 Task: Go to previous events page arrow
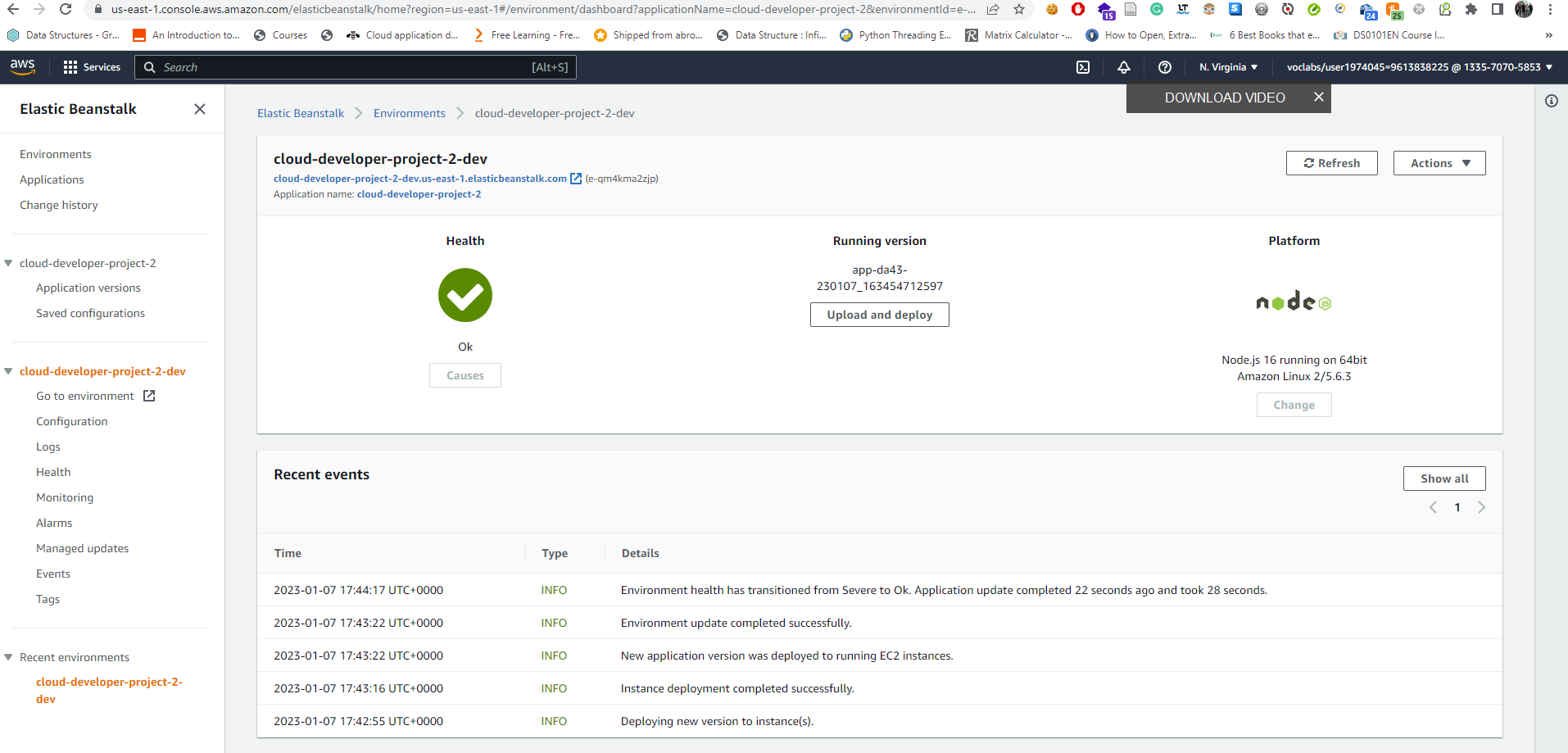click(1433, 507)
